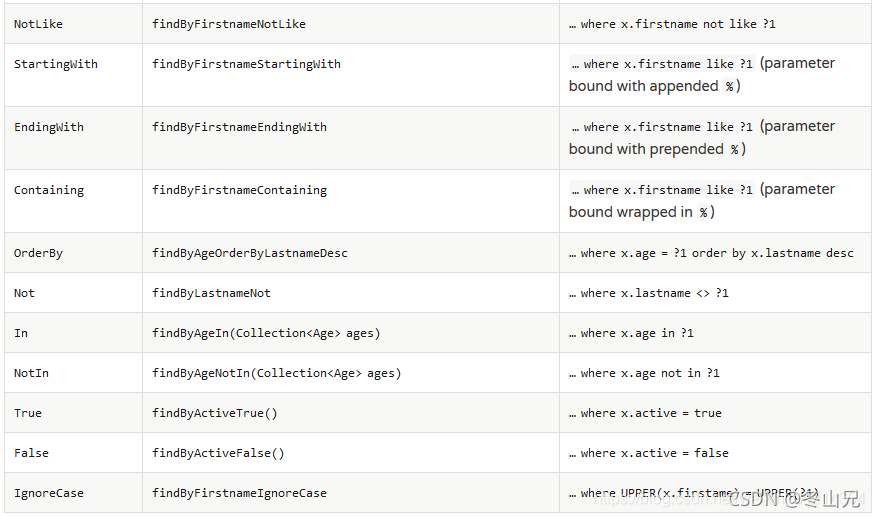Select findByActiveFalse() method name
The image size is (875, 517).
[218, 453]
